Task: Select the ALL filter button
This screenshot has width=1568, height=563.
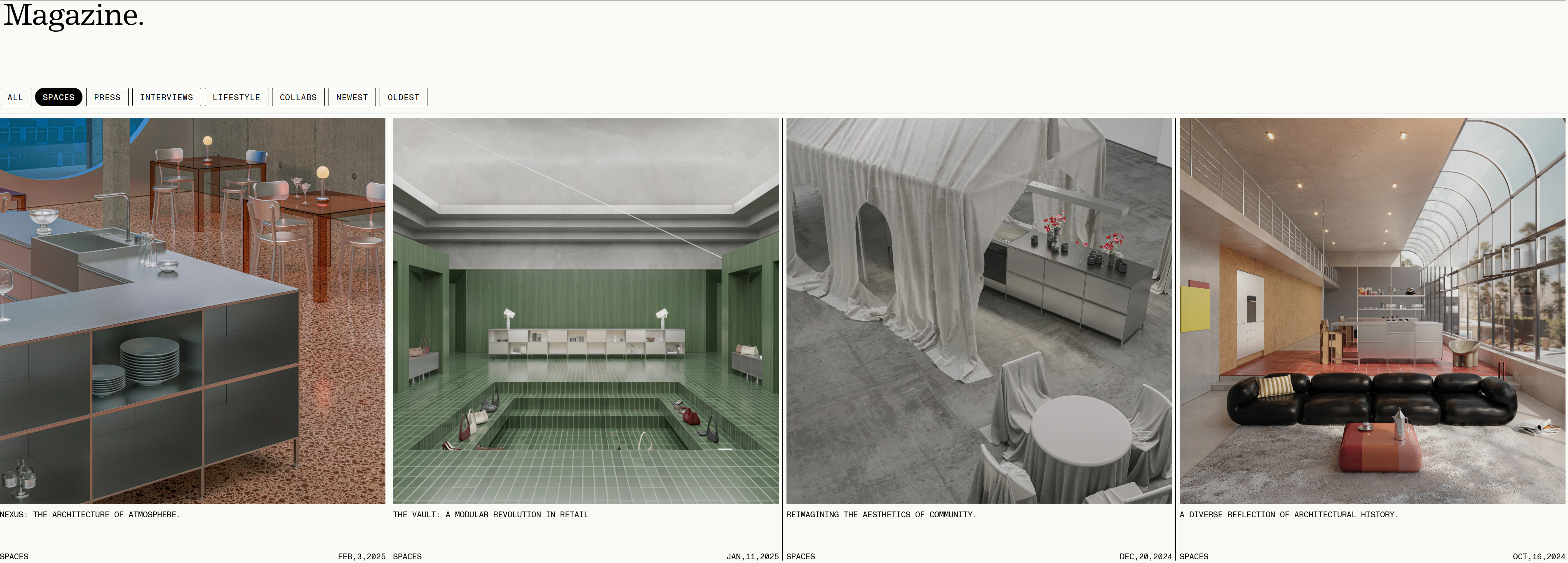Action: [x=14, y=97]
